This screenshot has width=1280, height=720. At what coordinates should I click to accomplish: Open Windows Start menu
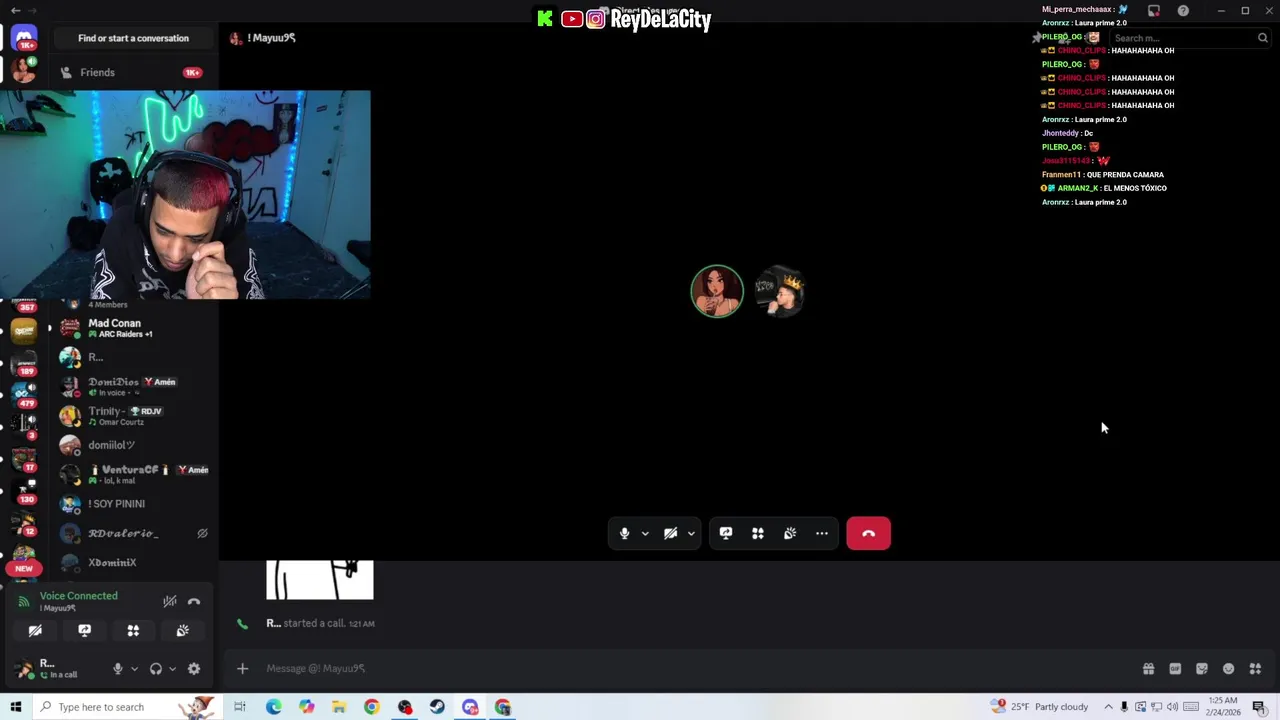15,707
